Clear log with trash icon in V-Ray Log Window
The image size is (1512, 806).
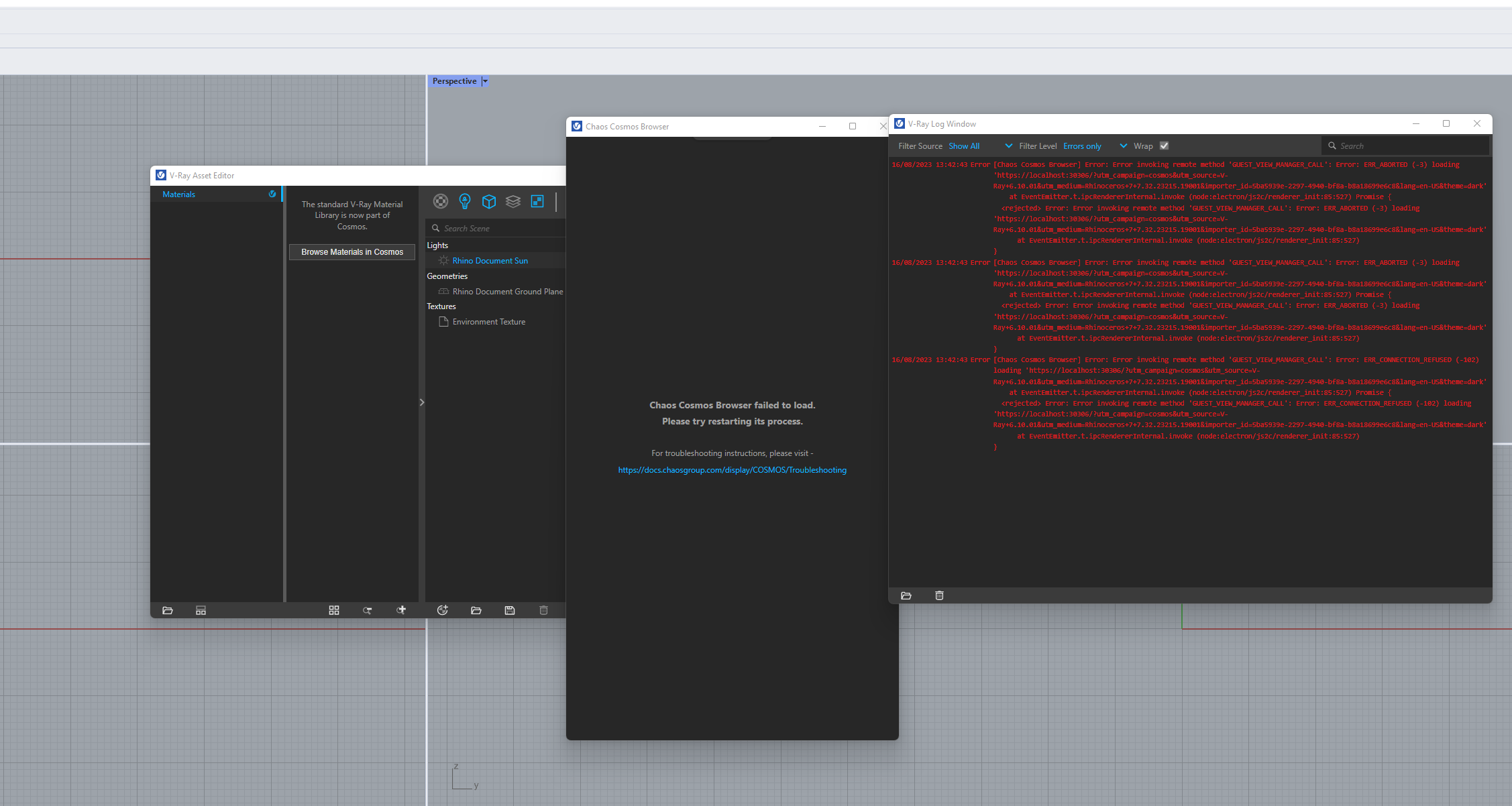point(939,595)
